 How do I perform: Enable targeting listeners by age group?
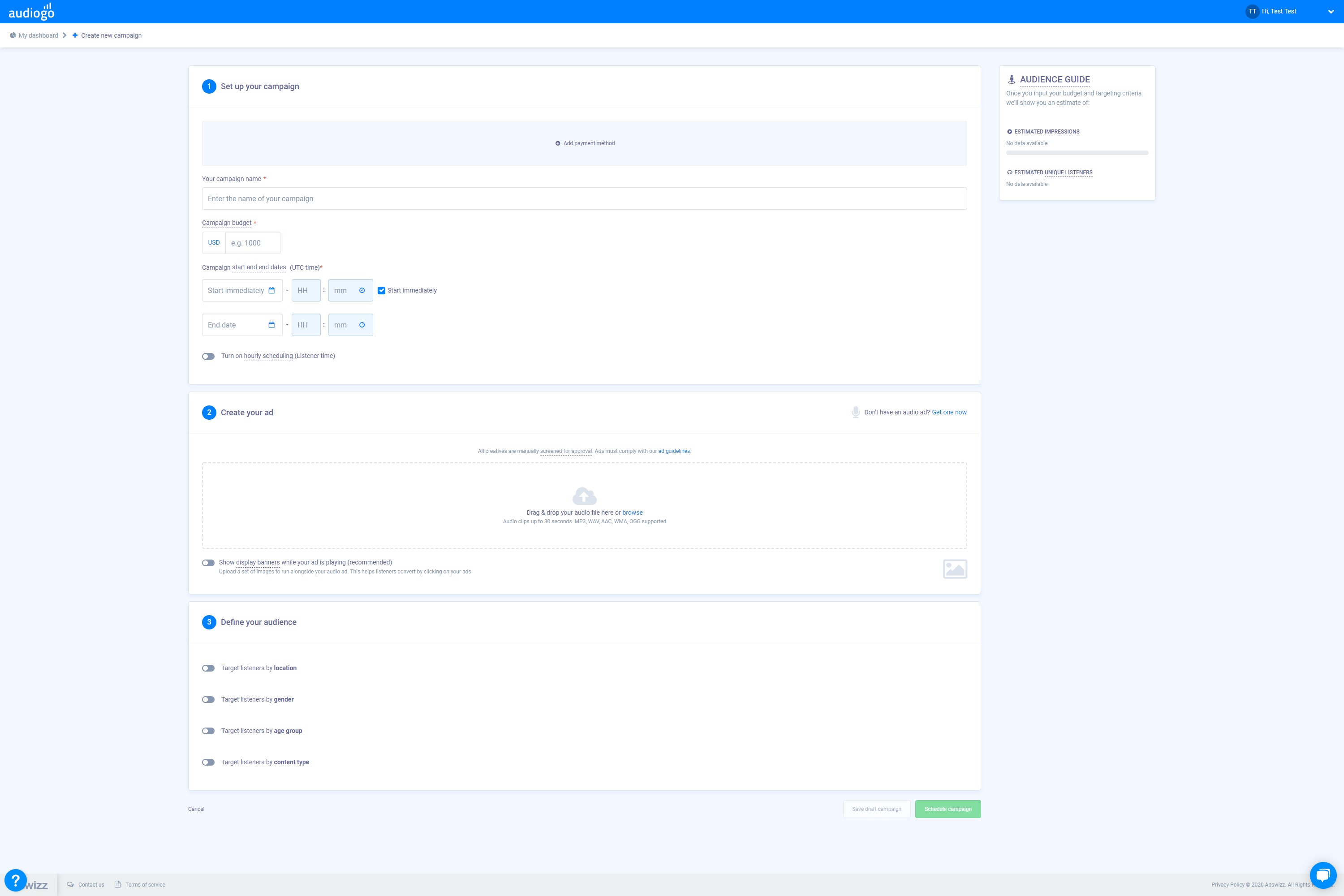[x=209, y=731]
